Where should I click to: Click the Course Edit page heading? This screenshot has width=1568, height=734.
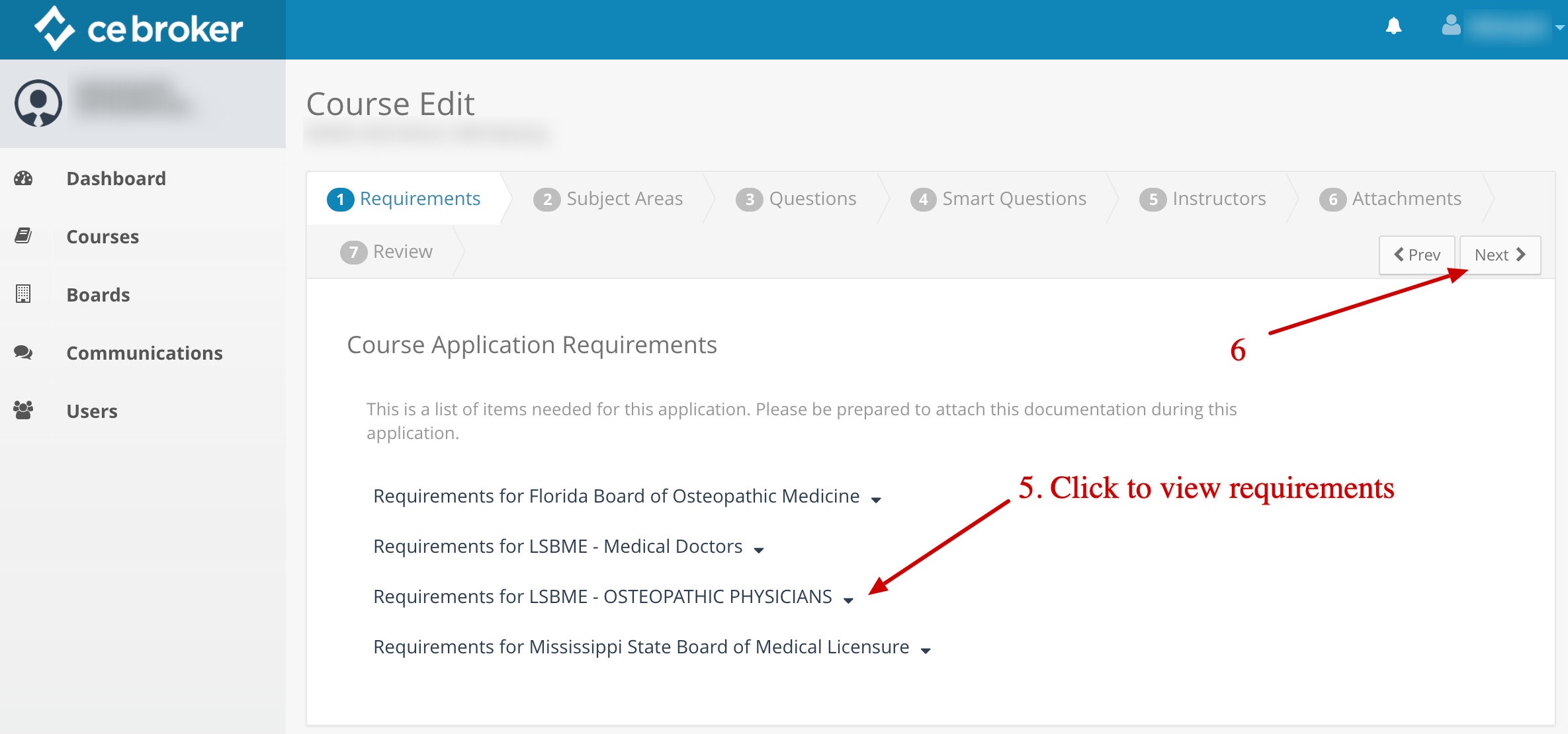pyautogui.click(x=390, y=104)
